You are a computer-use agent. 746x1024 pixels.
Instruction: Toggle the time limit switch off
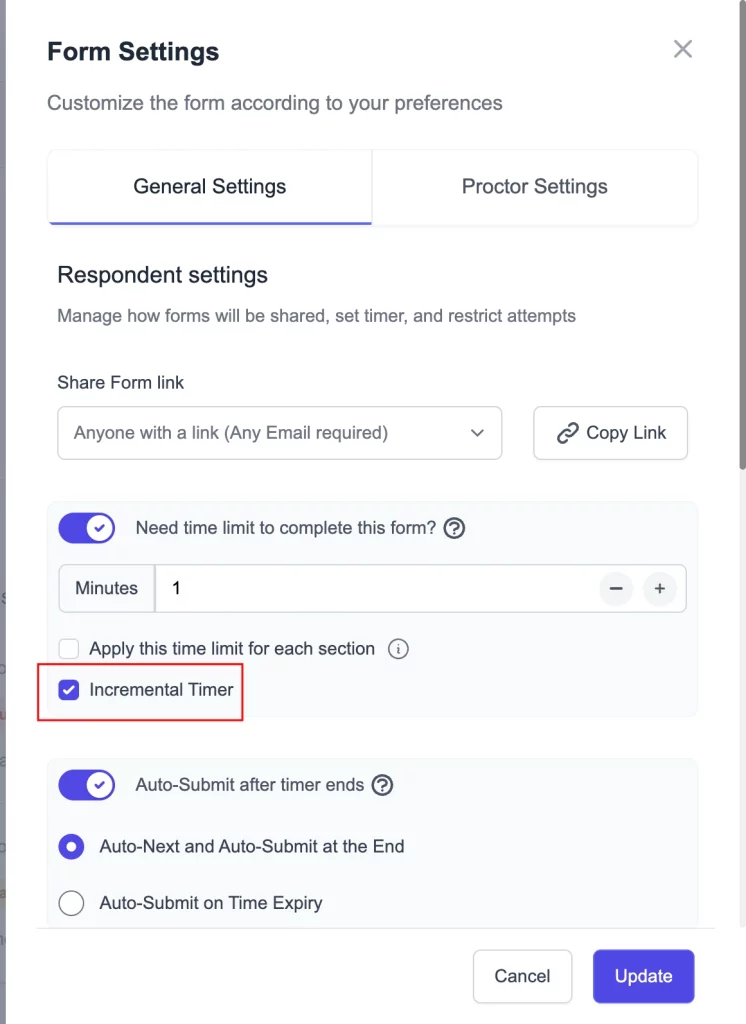click(87, 528)
